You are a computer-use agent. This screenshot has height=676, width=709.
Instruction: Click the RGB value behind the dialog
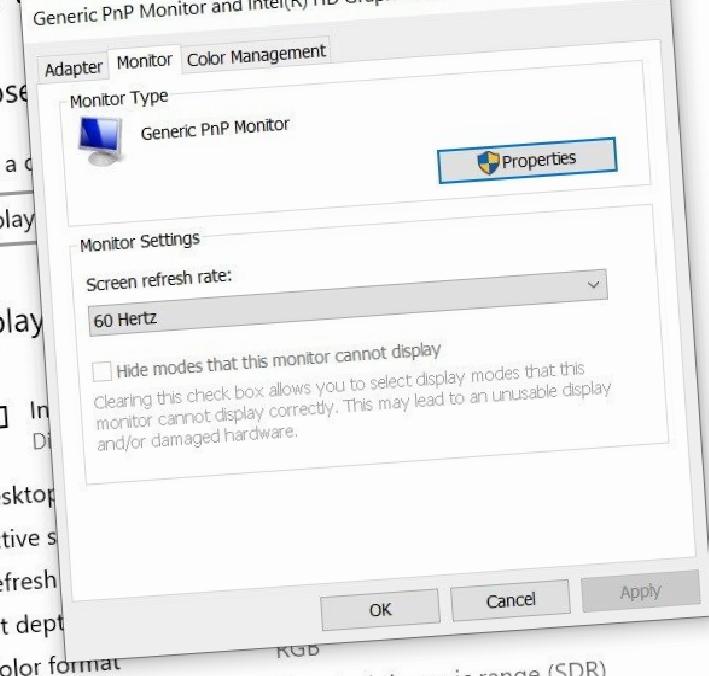(x=298, y=650)
